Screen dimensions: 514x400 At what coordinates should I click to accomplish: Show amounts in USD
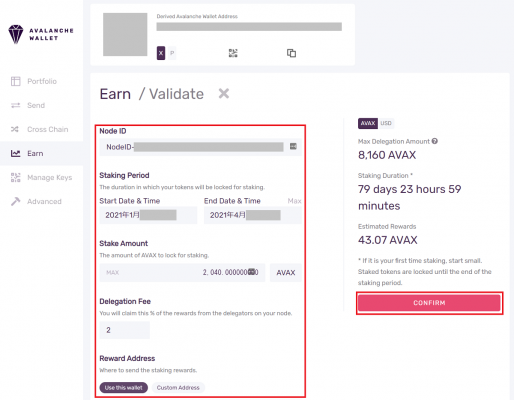pyautogui.click(x=386, y=123)
